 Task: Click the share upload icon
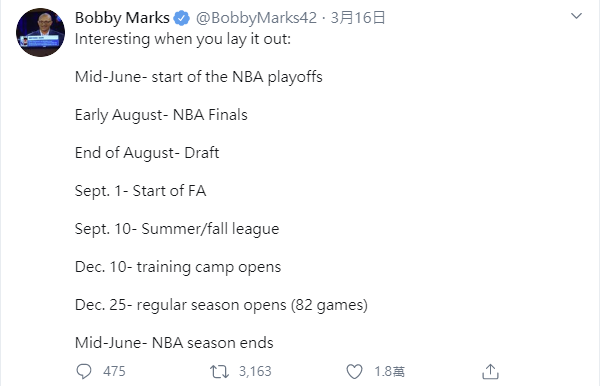pos(490,371)
